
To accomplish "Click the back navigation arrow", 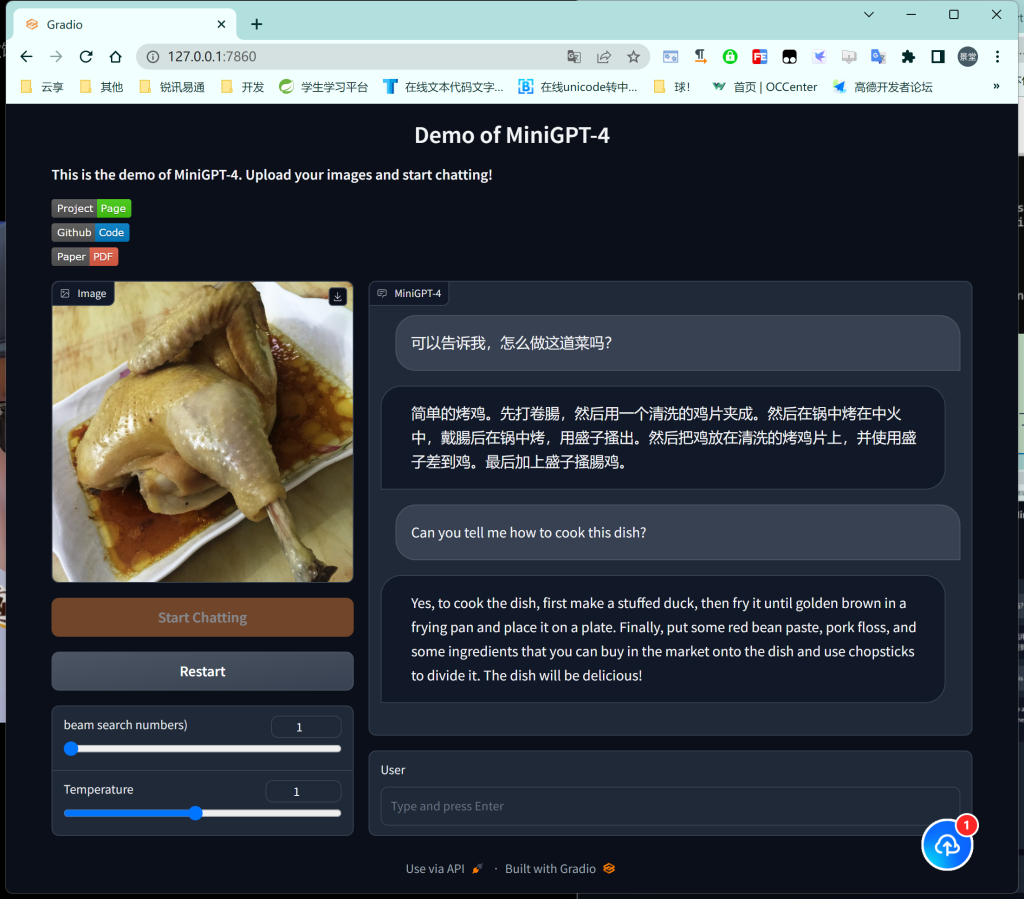I will 26,57.
